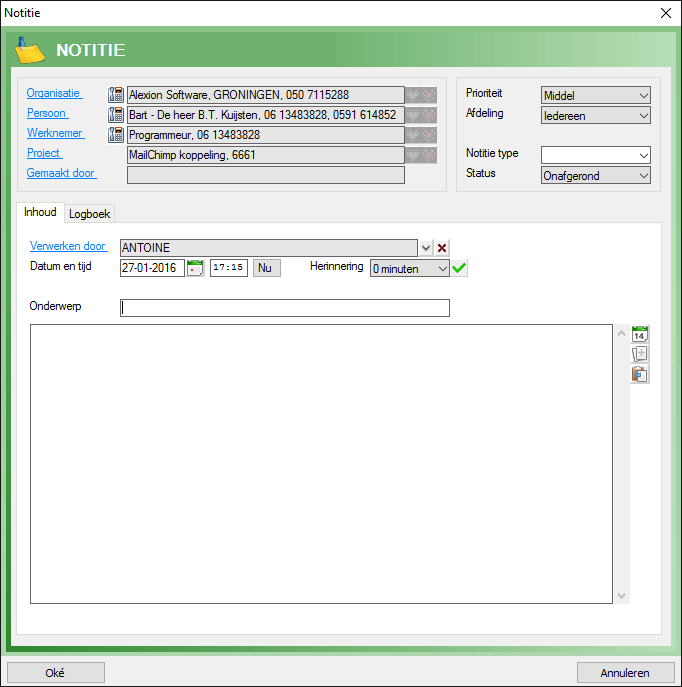Image resolution: width=682 pixels, height=687 pixels.
Task: Open the Verwerken door link
Action: [67, 246]
